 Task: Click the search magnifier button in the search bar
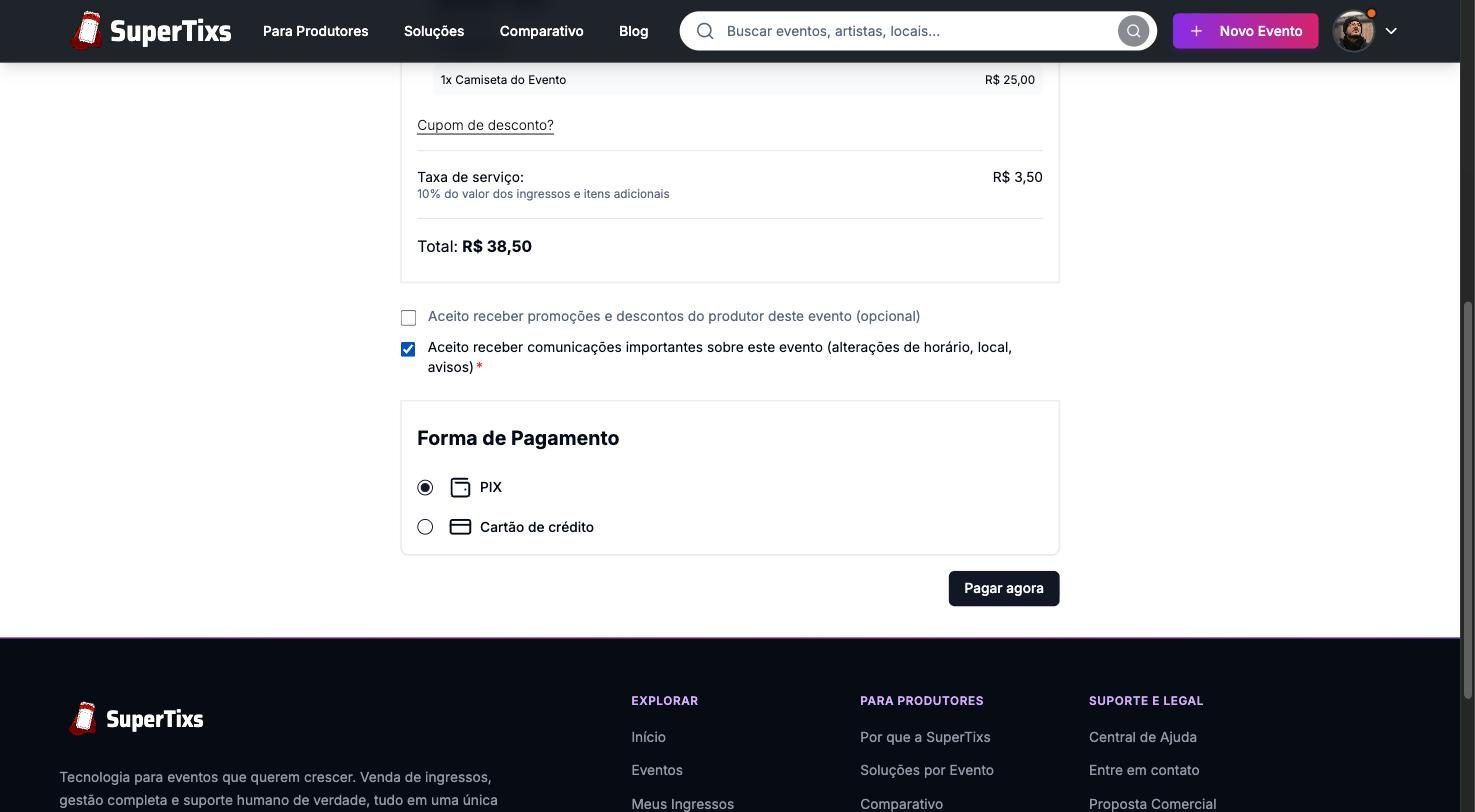[1133, 31]
